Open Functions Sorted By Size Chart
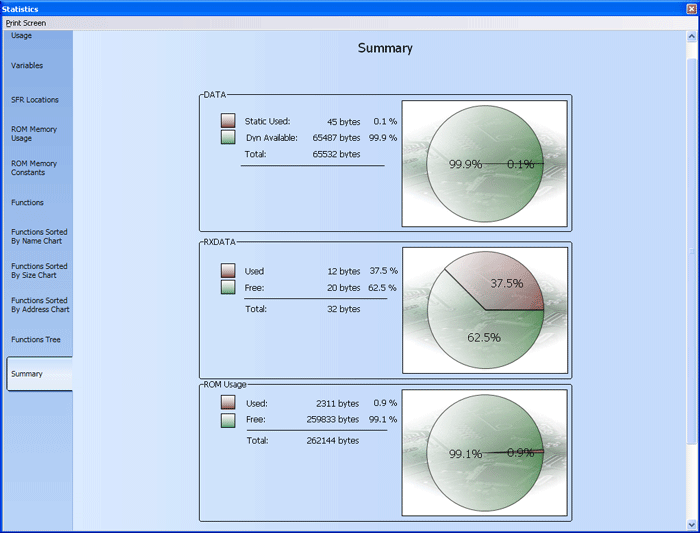 coord(39,271)
